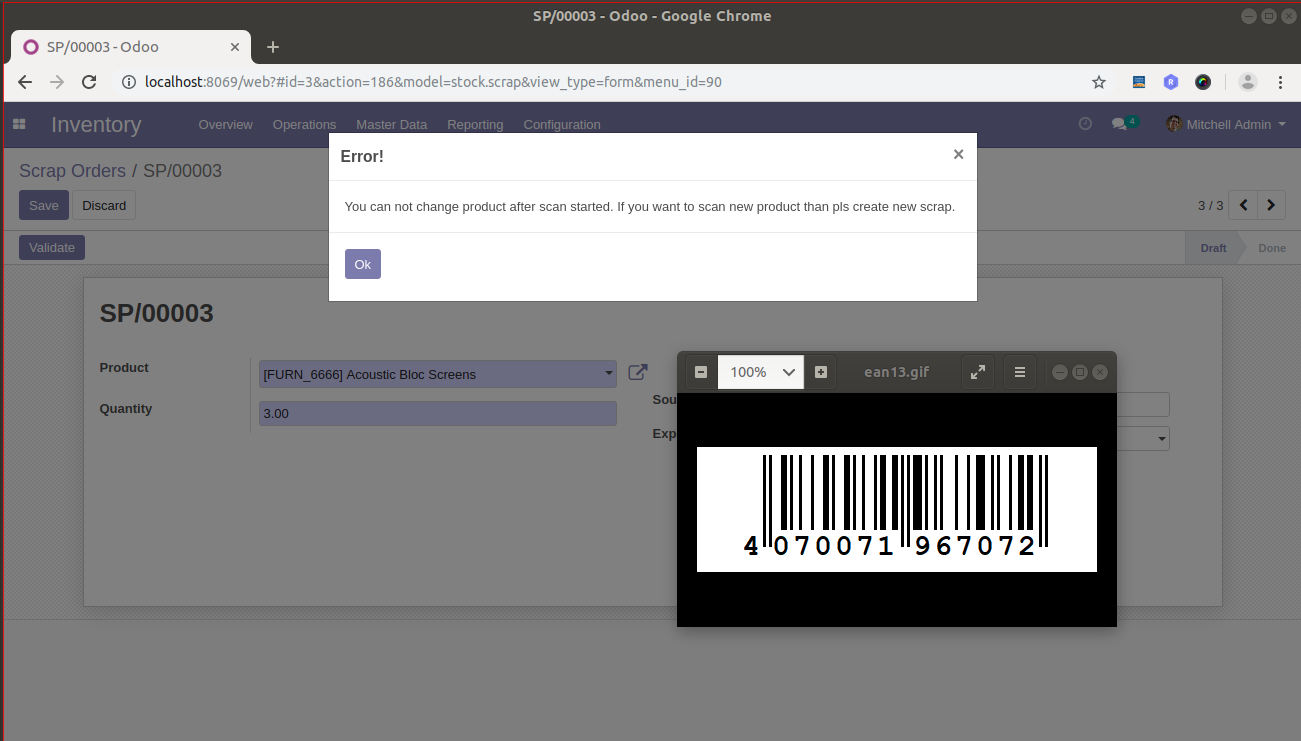This screenshot has height=741, width=1301.
Task: Select the Draft status stage
Action: tap(1213, 248)
